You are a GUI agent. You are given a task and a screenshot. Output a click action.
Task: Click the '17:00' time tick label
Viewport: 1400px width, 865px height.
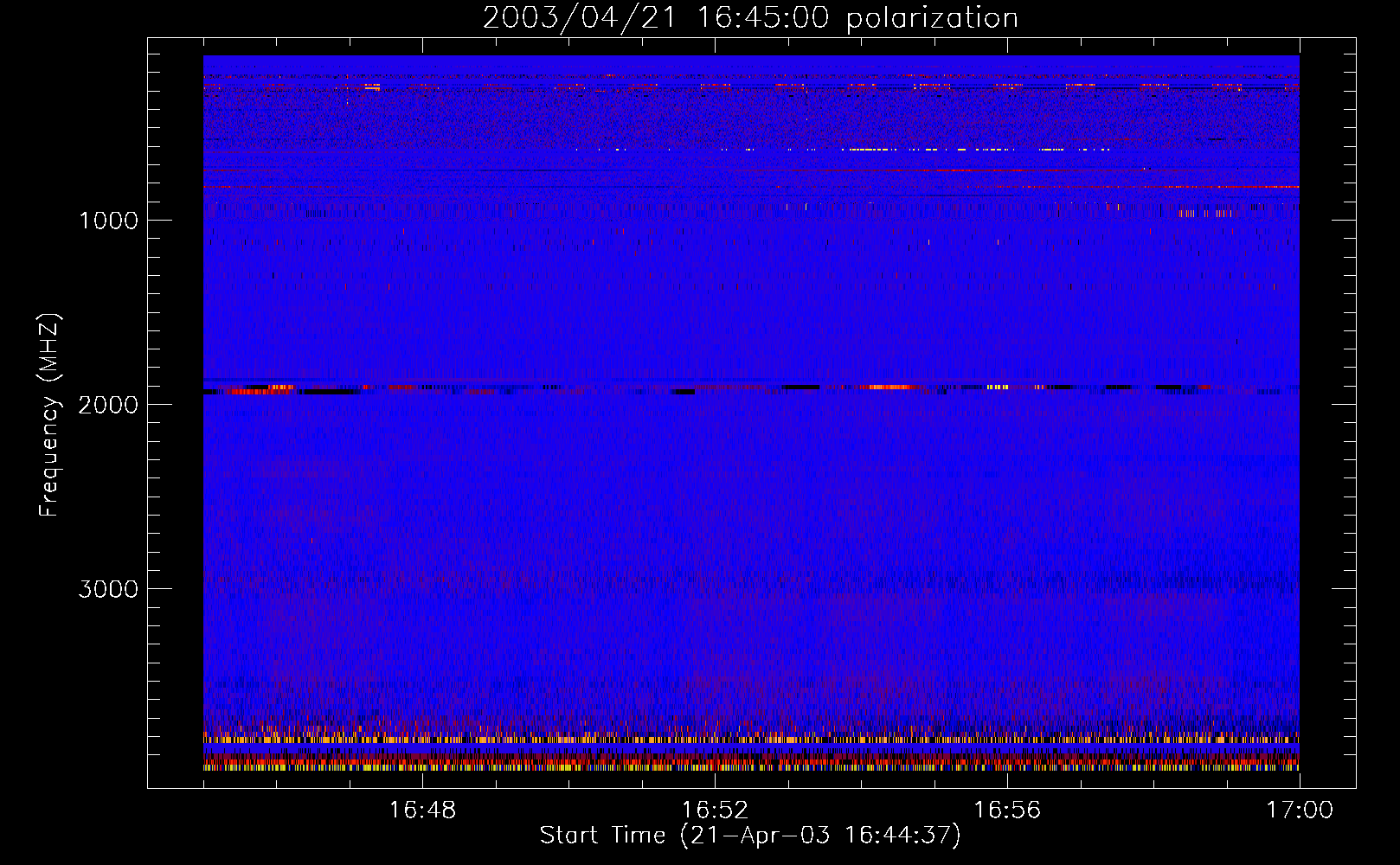tap(1300, 811)
